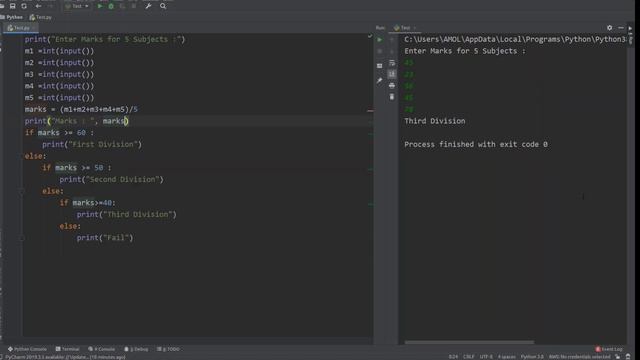Open Run panel gear settings
The height and width of the screenshot is (360, 640).
pyautogui.click(x=609, y=28)
